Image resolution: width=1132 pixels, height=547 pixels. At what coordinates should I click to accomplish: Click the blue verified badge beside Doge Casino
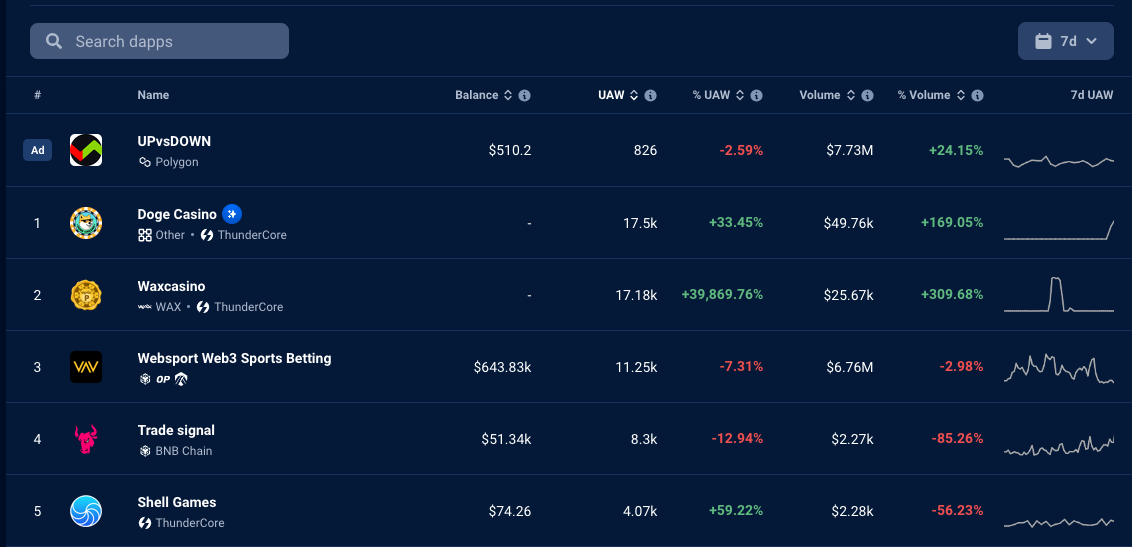tap(232, 214)
